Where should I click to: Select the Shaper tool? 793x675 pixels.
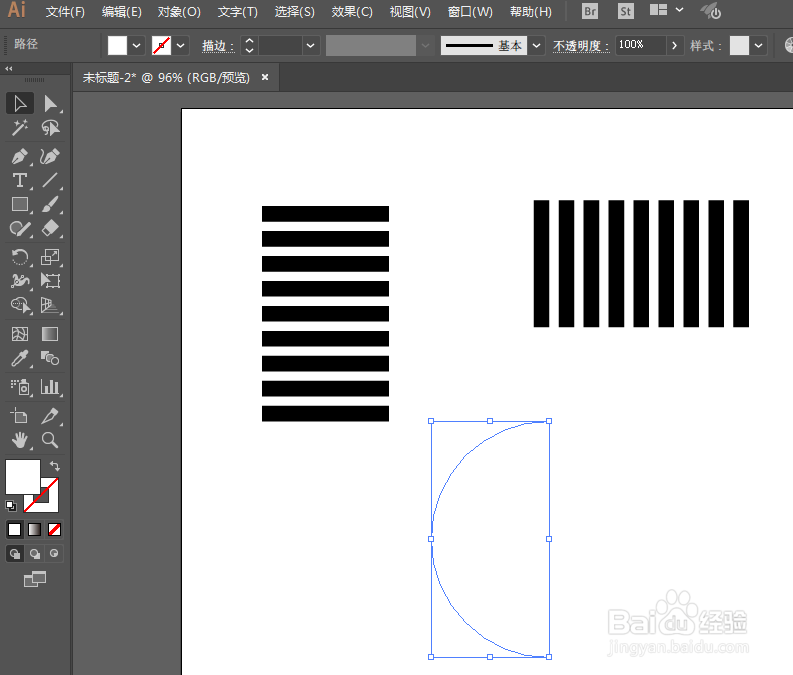20,229
